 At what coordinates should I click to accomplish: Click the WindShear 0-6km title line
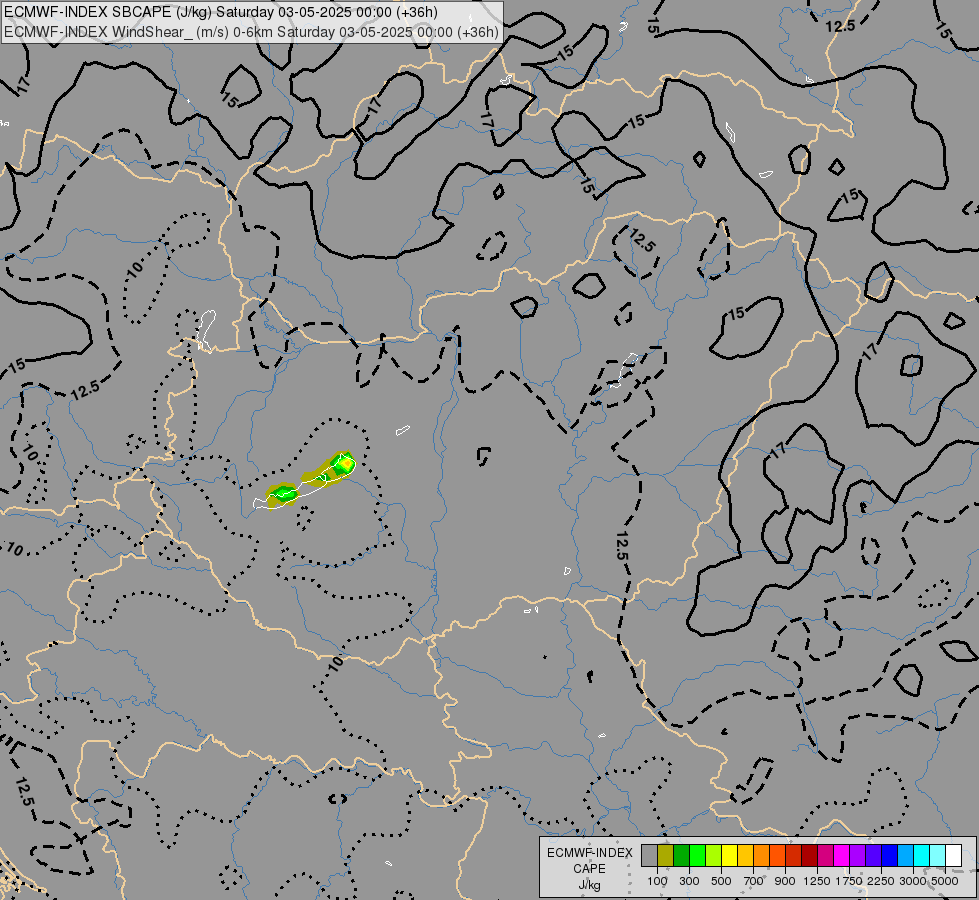click(251, 32)
